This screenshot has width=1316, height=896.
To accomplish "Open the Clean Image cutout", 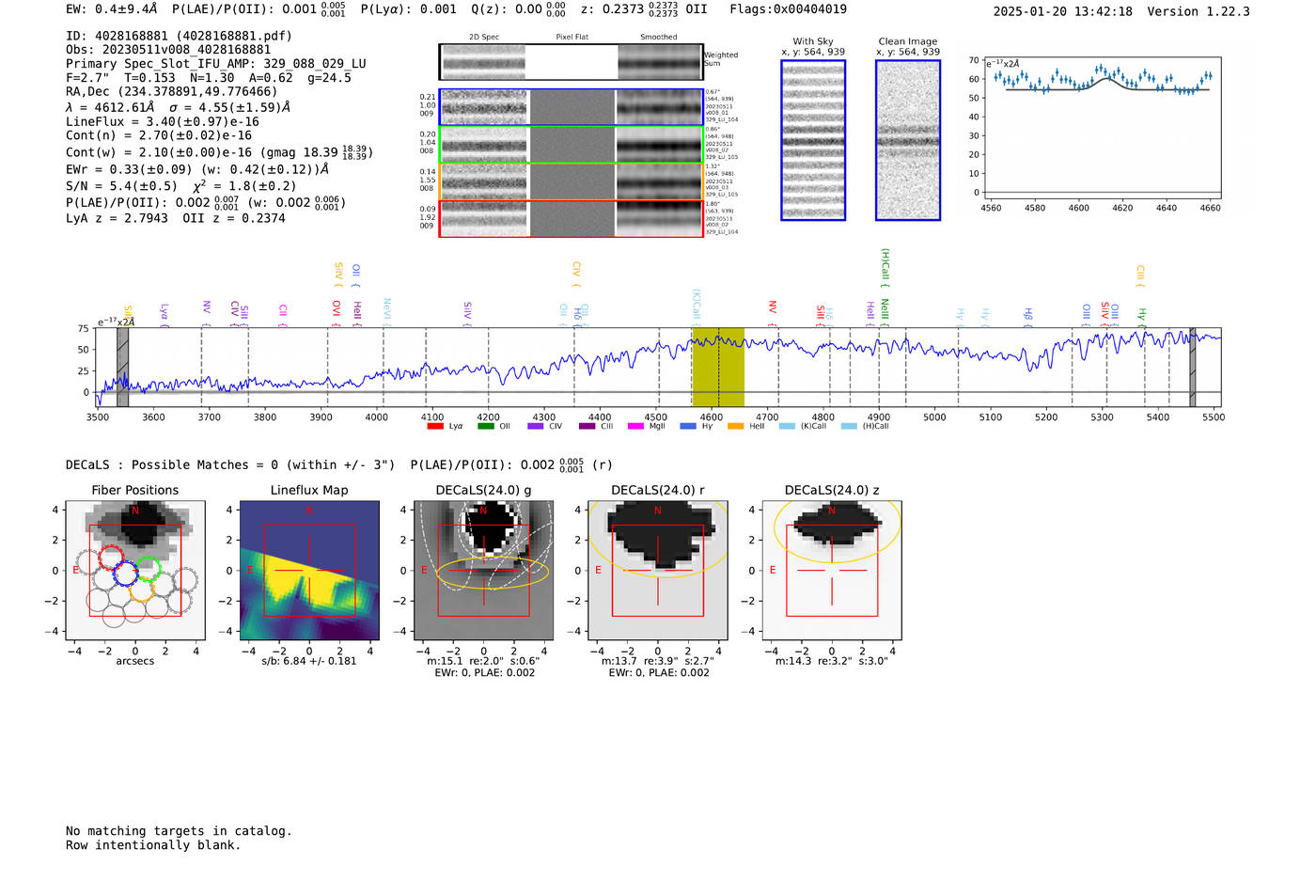I will click(x=908, y=140).
